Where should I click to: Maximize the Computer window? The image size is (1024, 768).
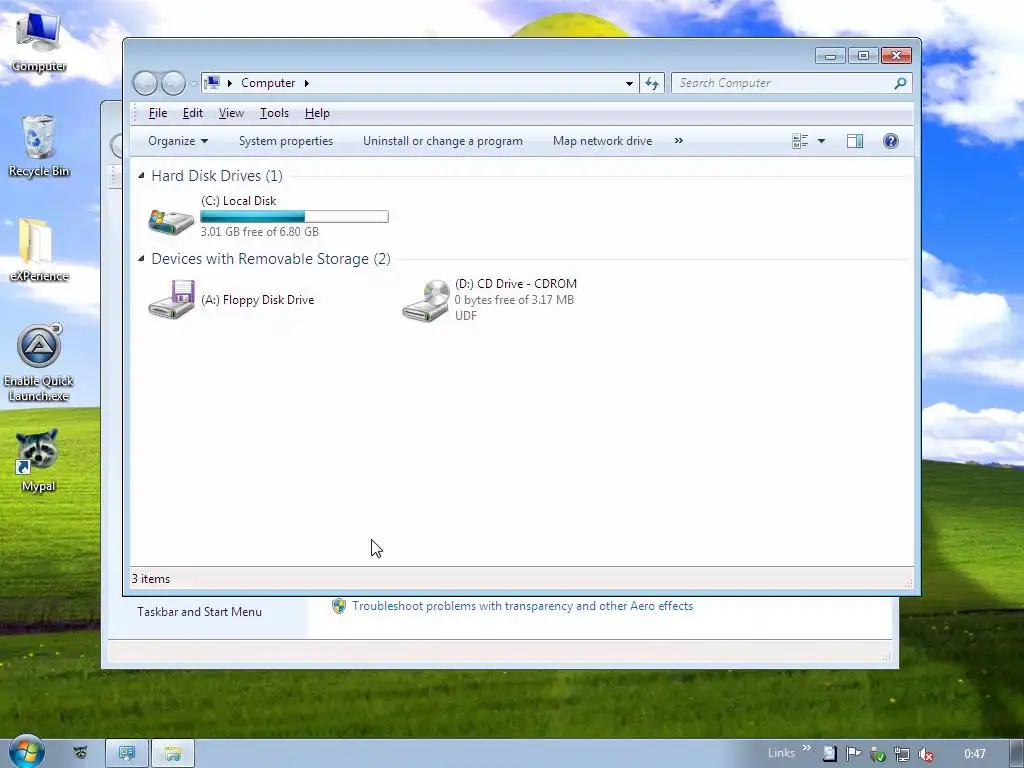[863, 56]
